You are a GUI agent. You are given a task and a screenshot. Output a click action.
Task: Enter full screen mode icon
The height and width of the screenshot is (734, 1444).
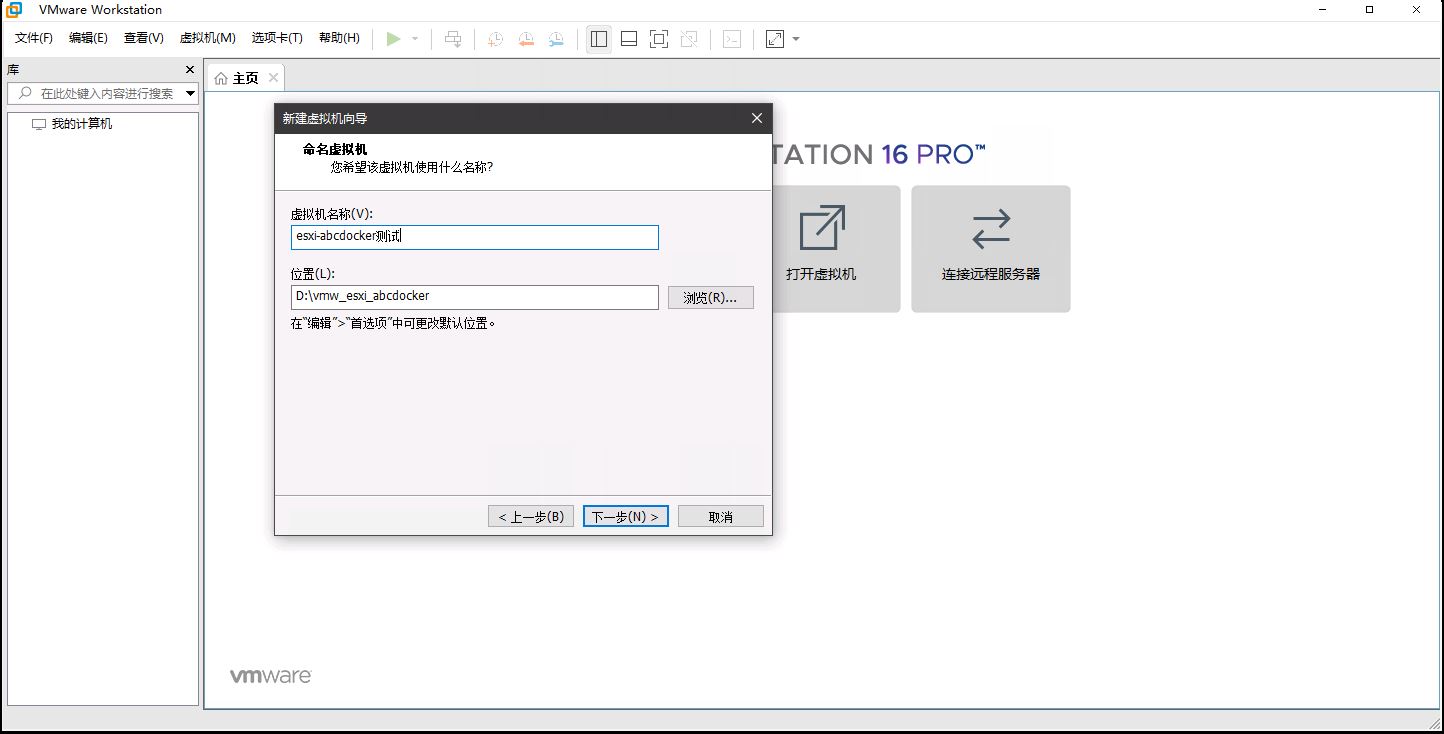coord(659,39)
